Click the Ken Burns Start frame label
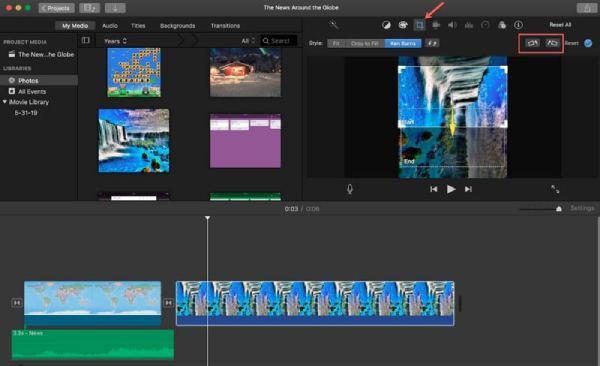The height and width of the screenshot is (366, 600). pyautogui.click(x=409, y=122)
